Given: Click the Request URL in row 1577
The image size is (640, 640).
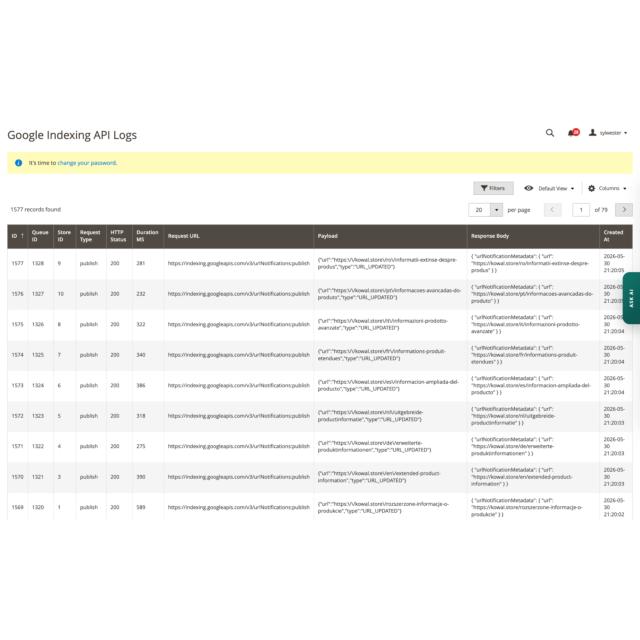Looking at the screenshot, I should [239, 263].
